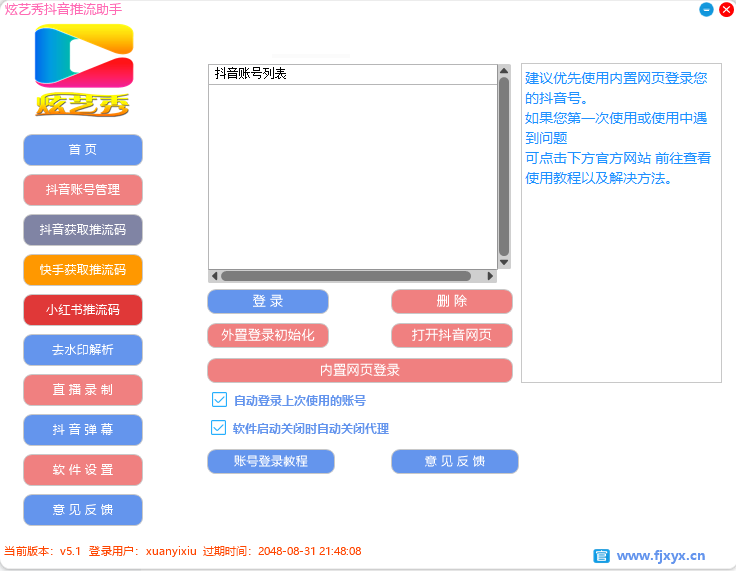Click the official site icon beside www.fjxyx.cn
The height and width of the screenshot is (571, 736).
(601, 556)
